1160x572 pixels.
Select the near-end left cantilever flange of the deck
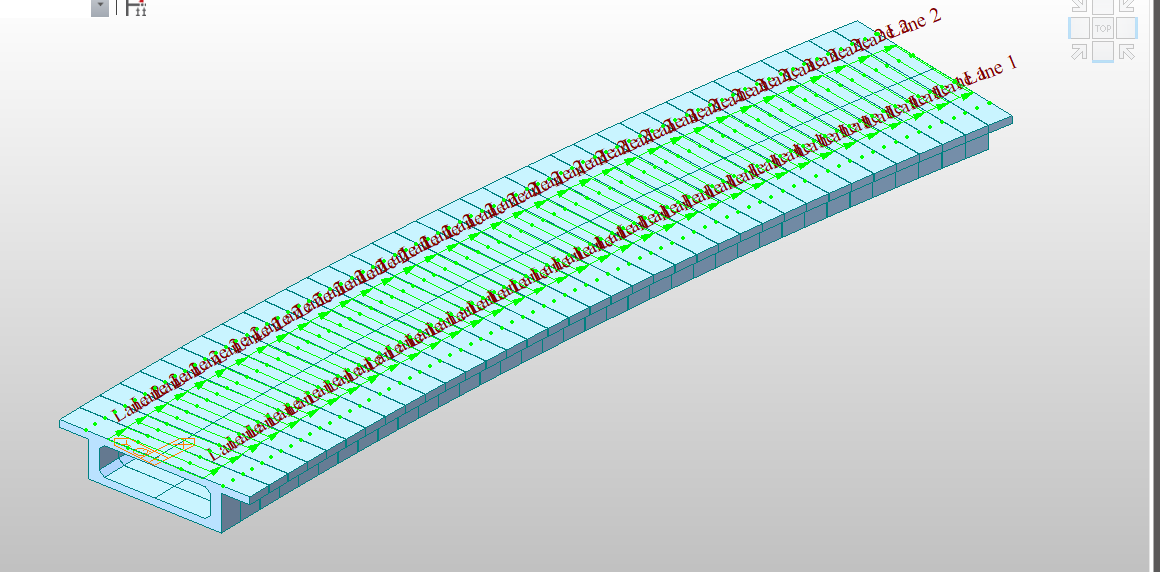click(x=78, y=427)
